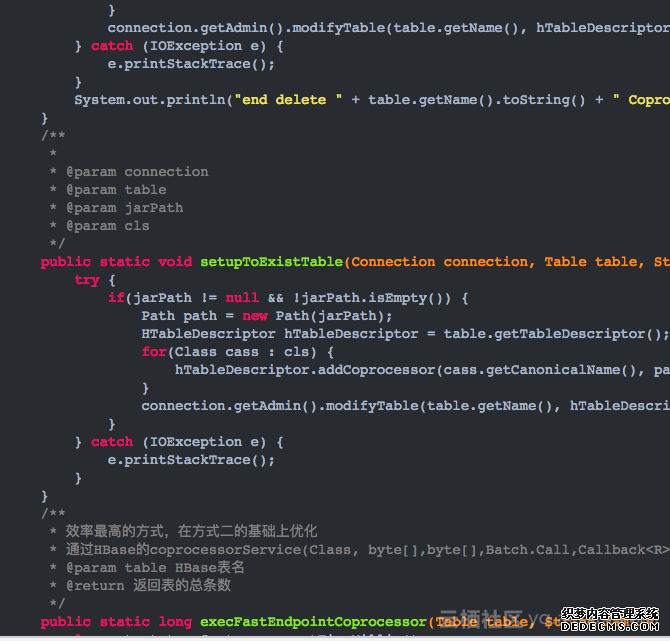
Task: Click the setupToExistTable method name
Action: [x=271, y=262]
